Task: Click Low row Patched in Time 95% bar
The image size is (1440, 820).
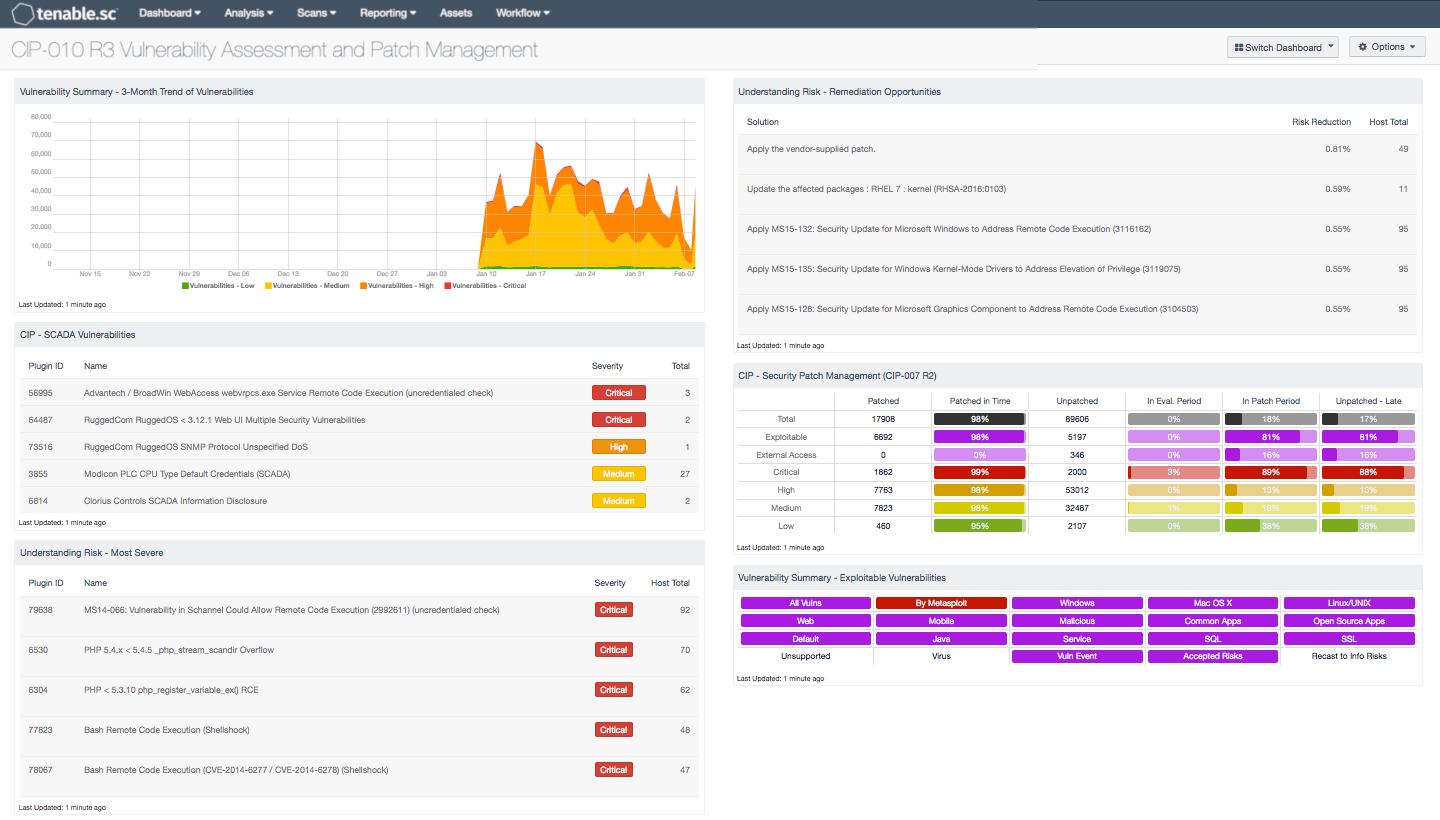Action: (x=980, y=526)
